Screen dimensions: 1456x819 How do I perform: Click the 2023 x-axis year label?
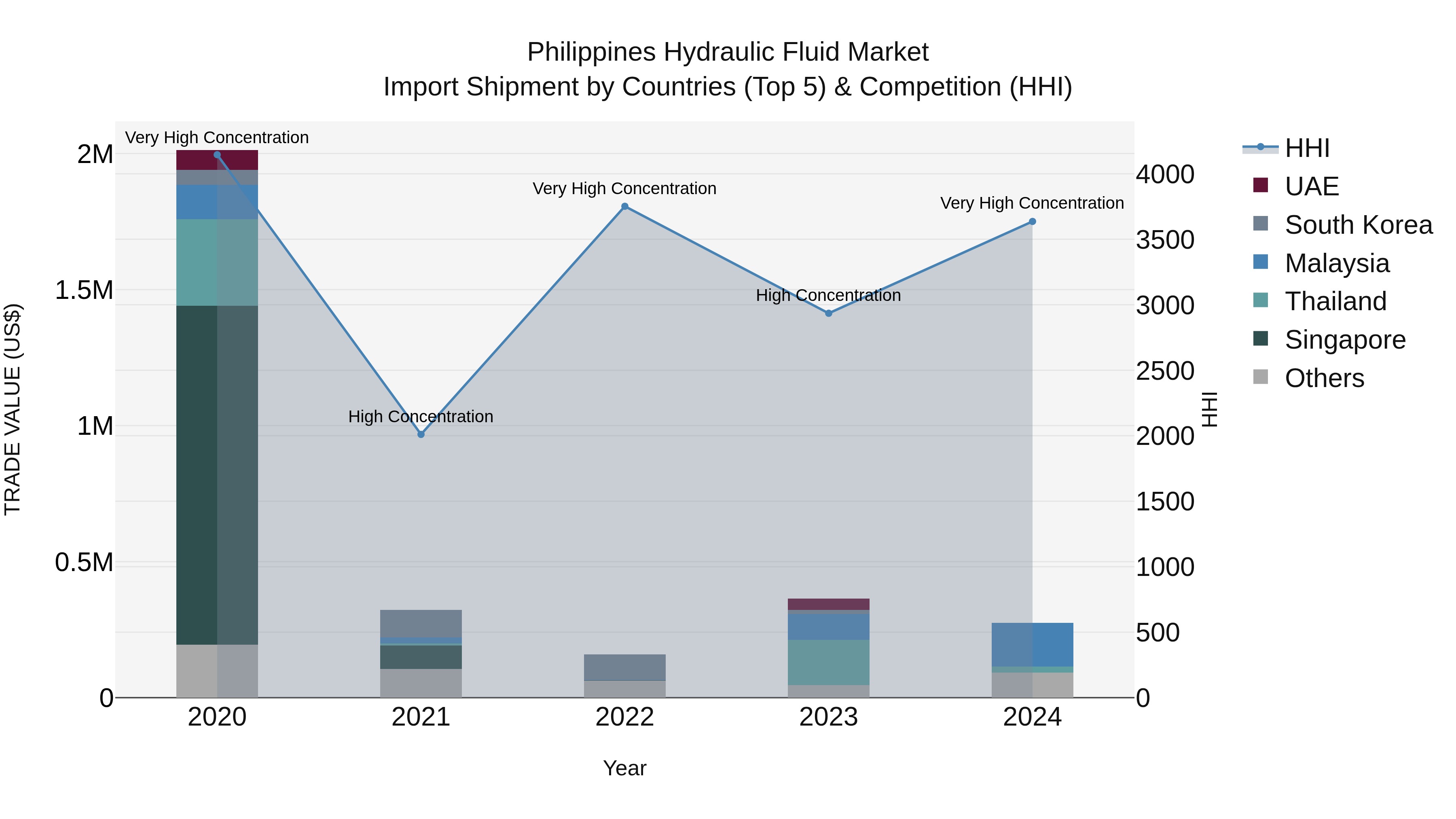(829, 717)
